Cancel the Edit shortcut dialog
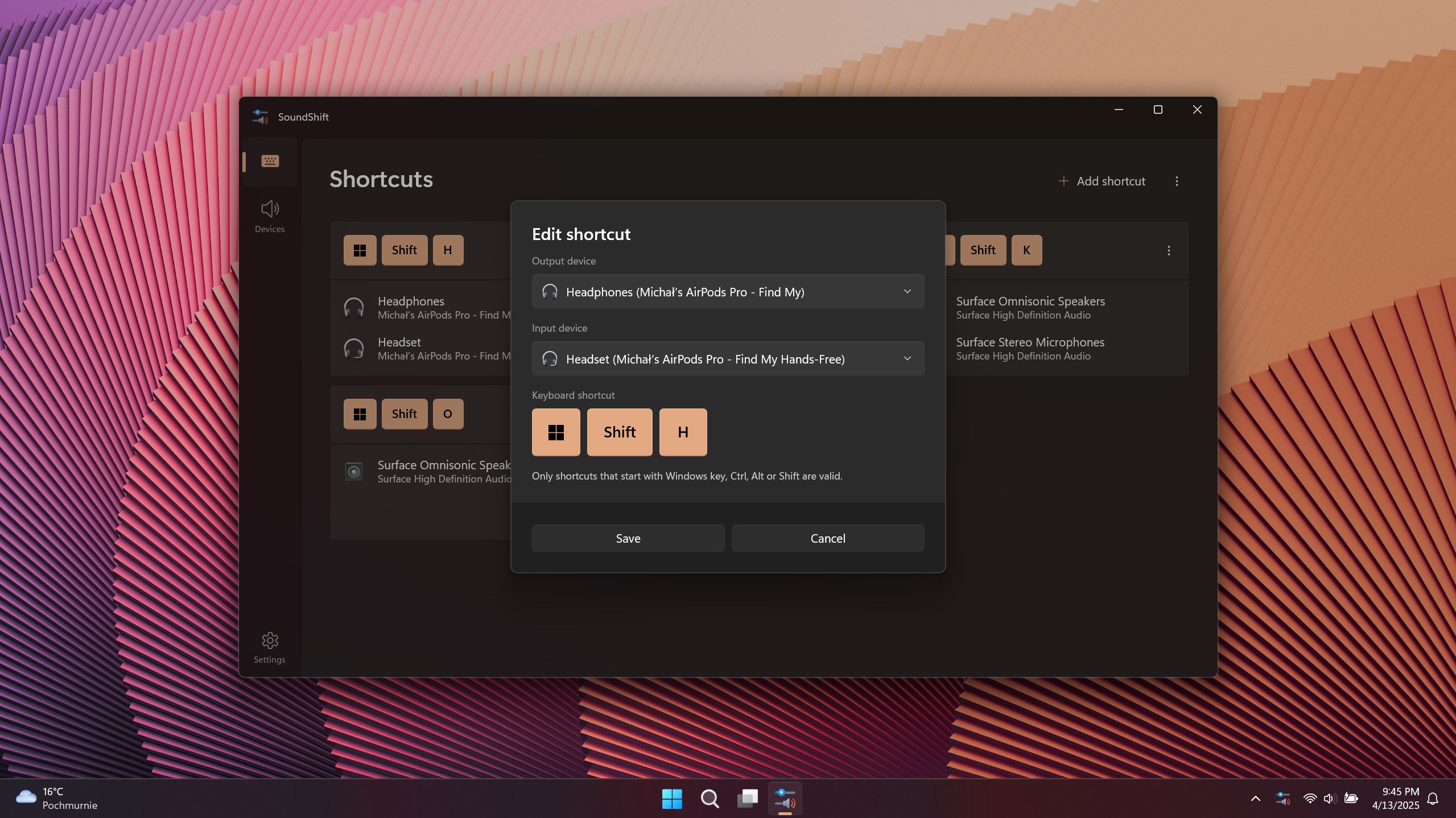 [828, 538]
